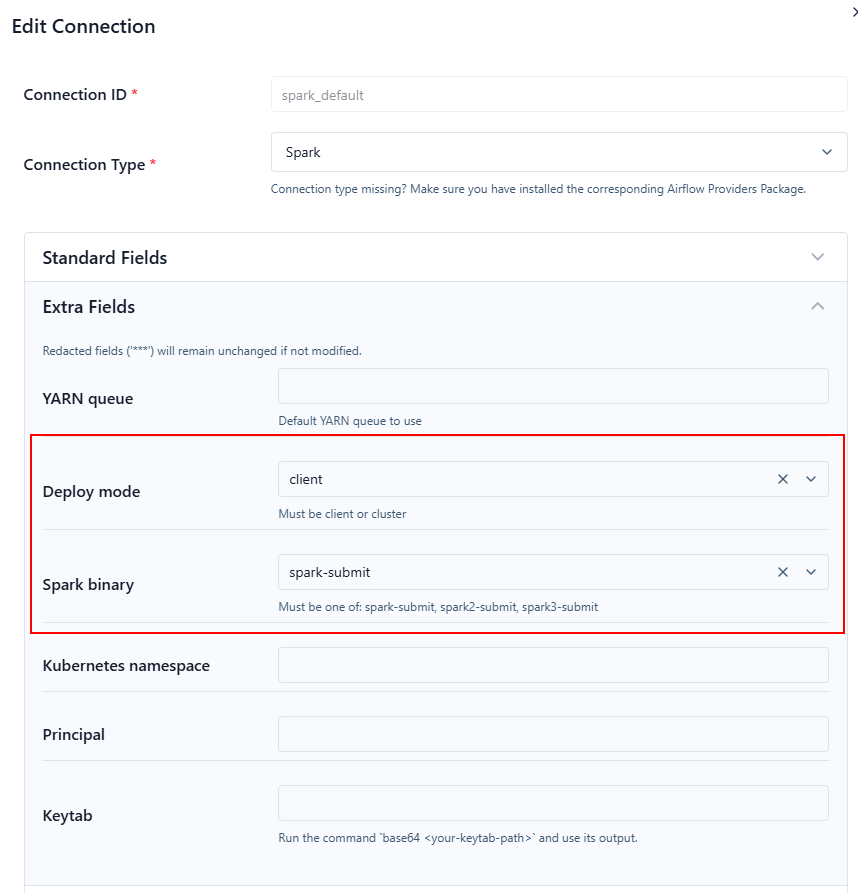The image size is (858, 893).
Task: Click the Deploy mode label
Action: click(x=91, y=492)
